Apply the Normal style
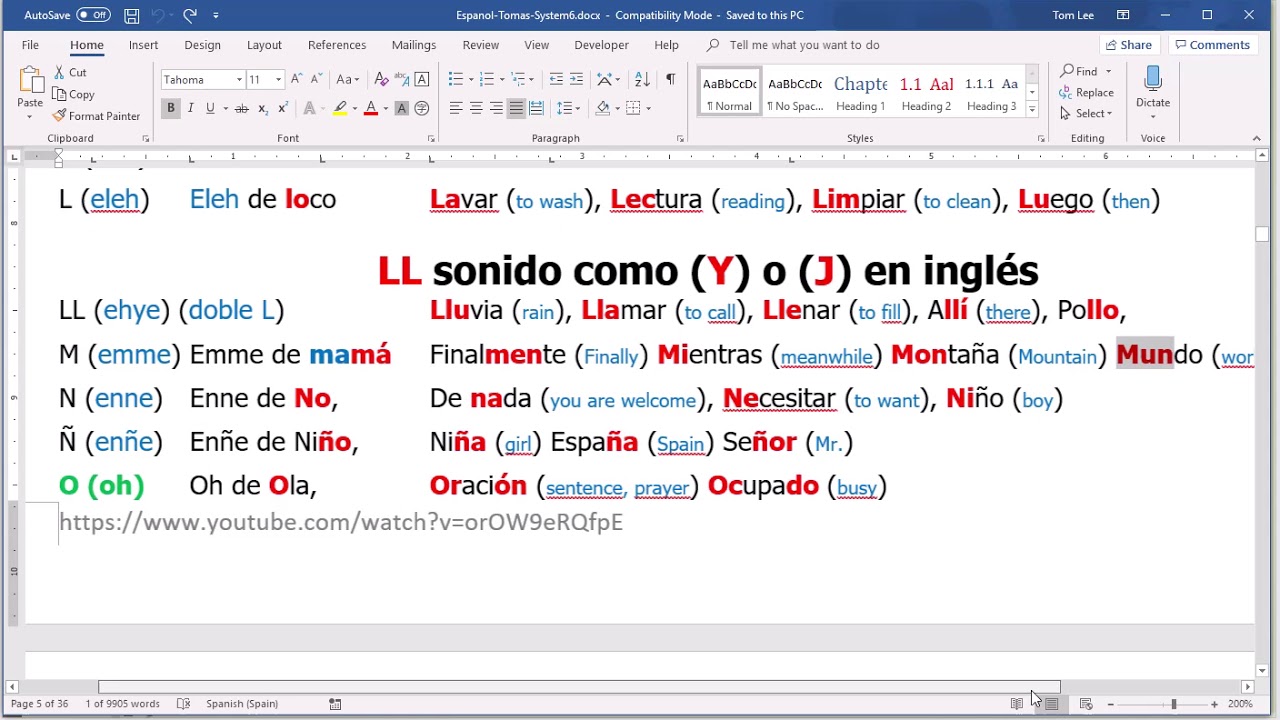The image size is (1280, 720). pos(729,92)
